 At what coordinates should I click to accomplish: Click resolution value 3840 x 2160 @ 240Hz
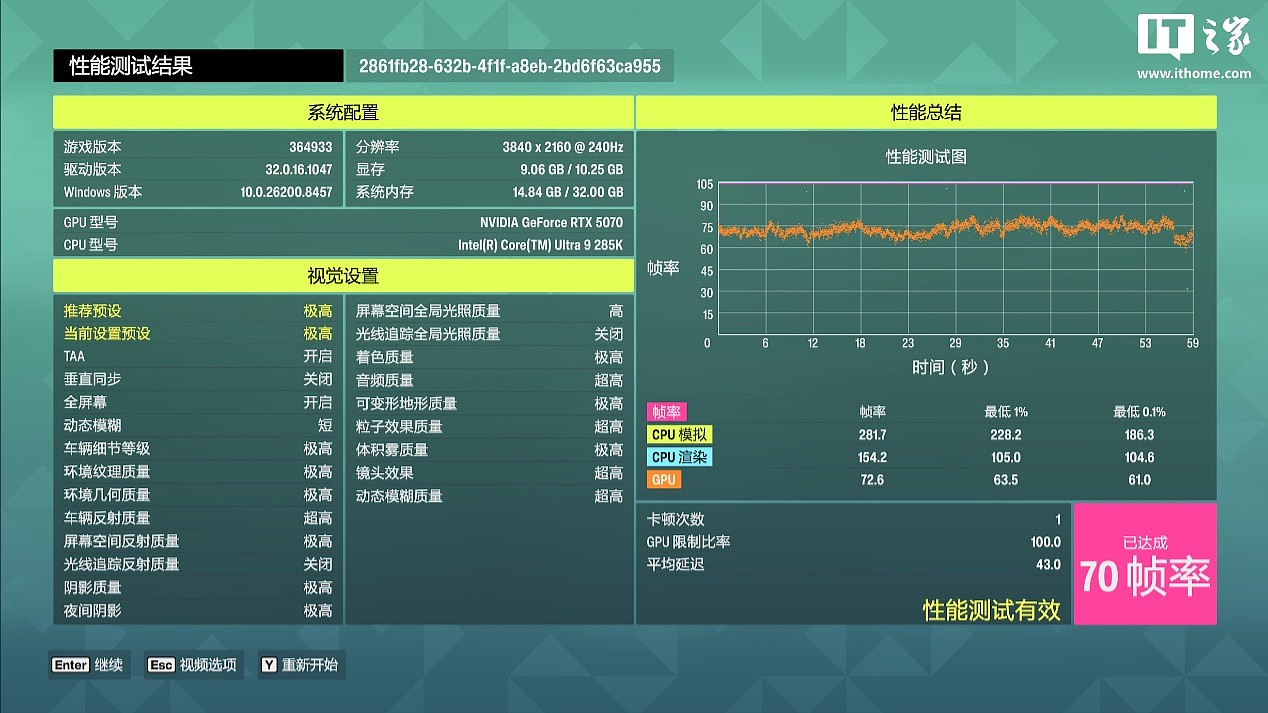562,147
